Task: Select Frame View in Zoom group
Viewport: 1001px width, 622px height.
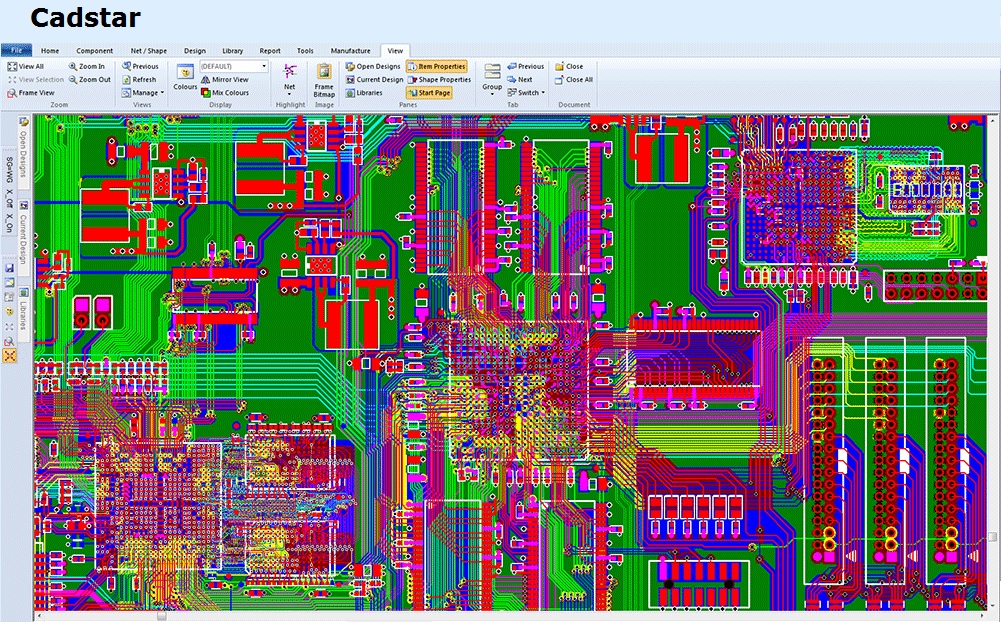Action: click(x=31, y=93)
